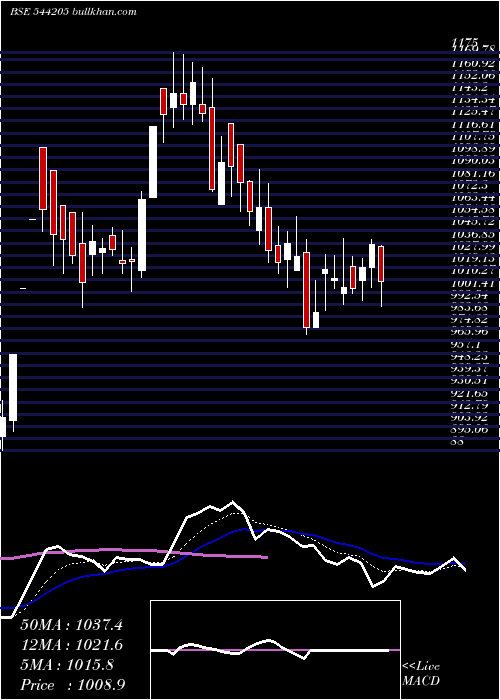The image size is (500, 700).
Task: Click the 1036.85 price axis label
Action: click(473, 234)
